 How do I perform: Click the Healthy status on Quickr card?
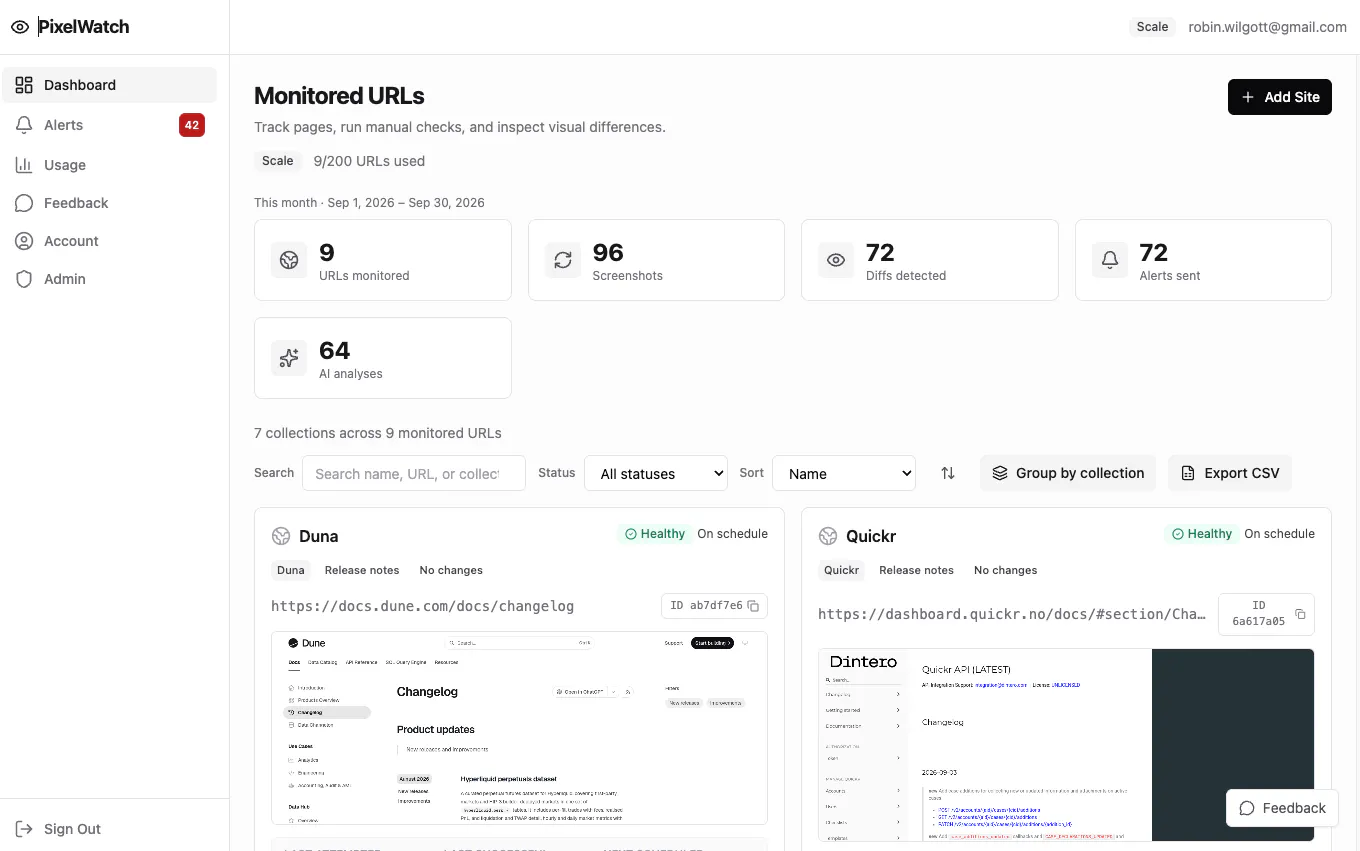tap(1202, 534)
